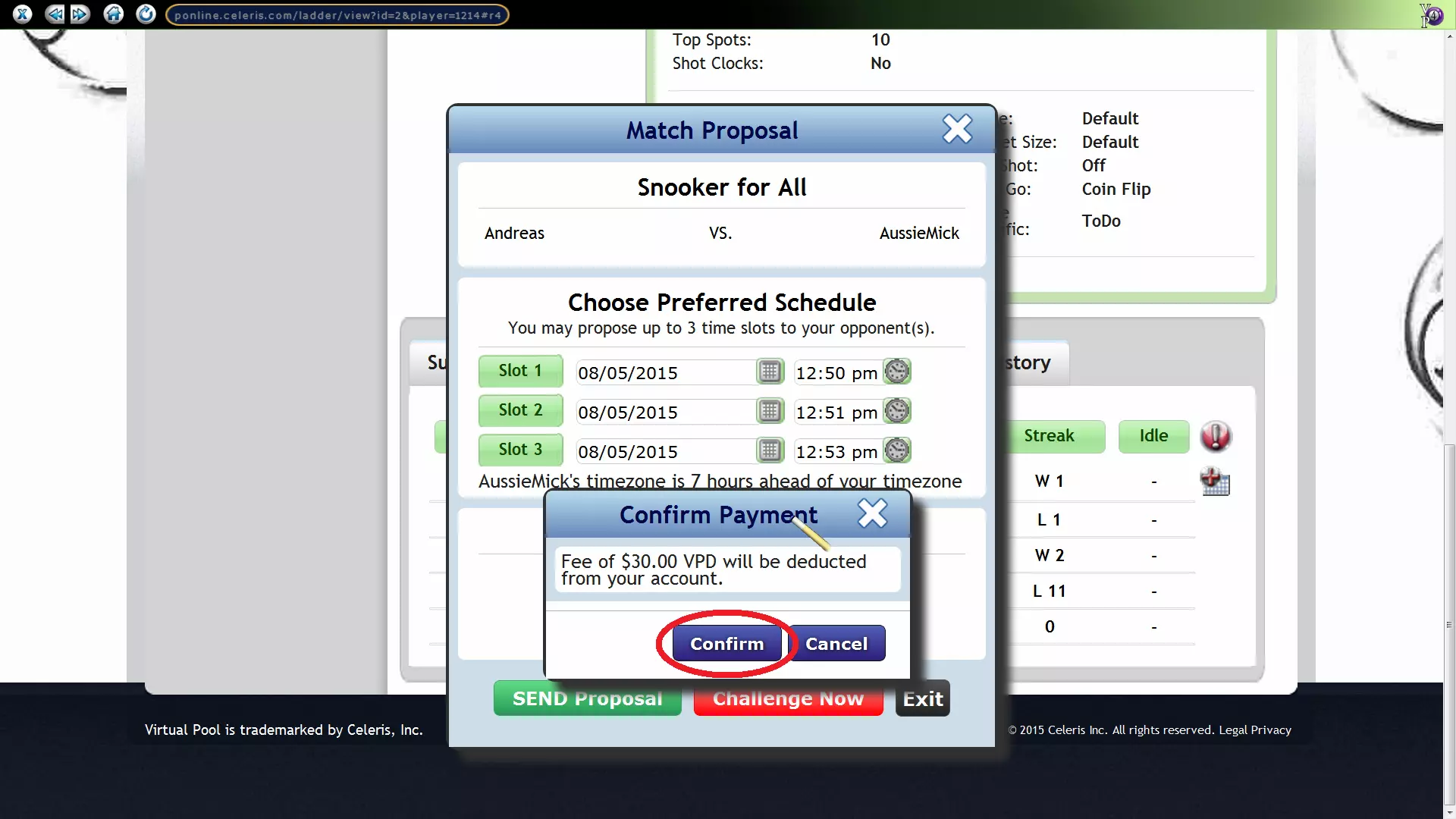Go back with browser back arrow
This screenshot has width=1456, height=819.
pyautogui.click(x=54, y=14)
